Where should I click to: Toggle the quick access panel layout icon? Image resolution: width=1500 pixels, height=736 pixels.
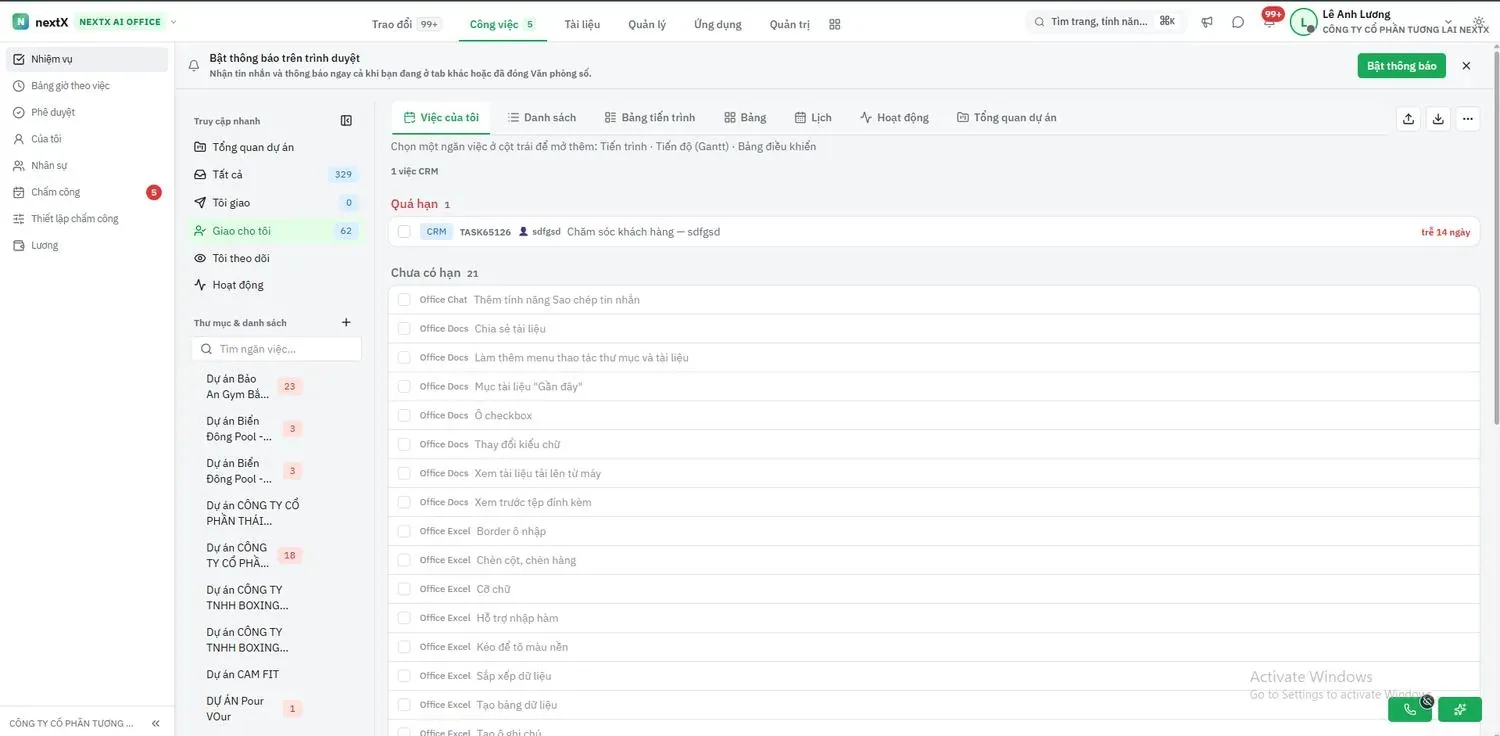pos(346,121)
